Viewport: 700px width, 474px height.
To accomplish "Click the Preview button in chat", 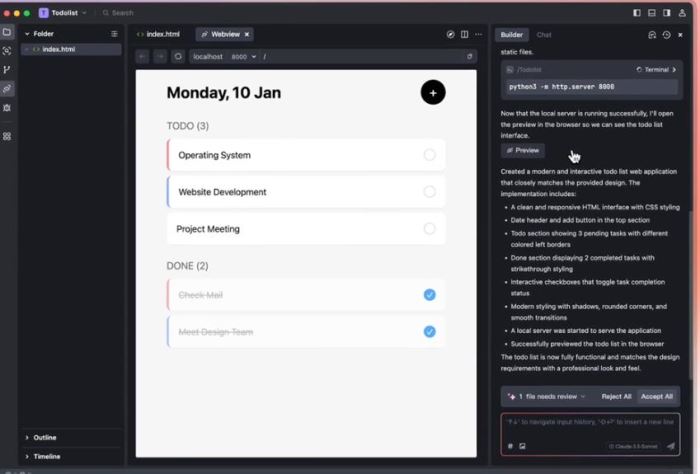I will pyautogui.click(x=523, y=150).
